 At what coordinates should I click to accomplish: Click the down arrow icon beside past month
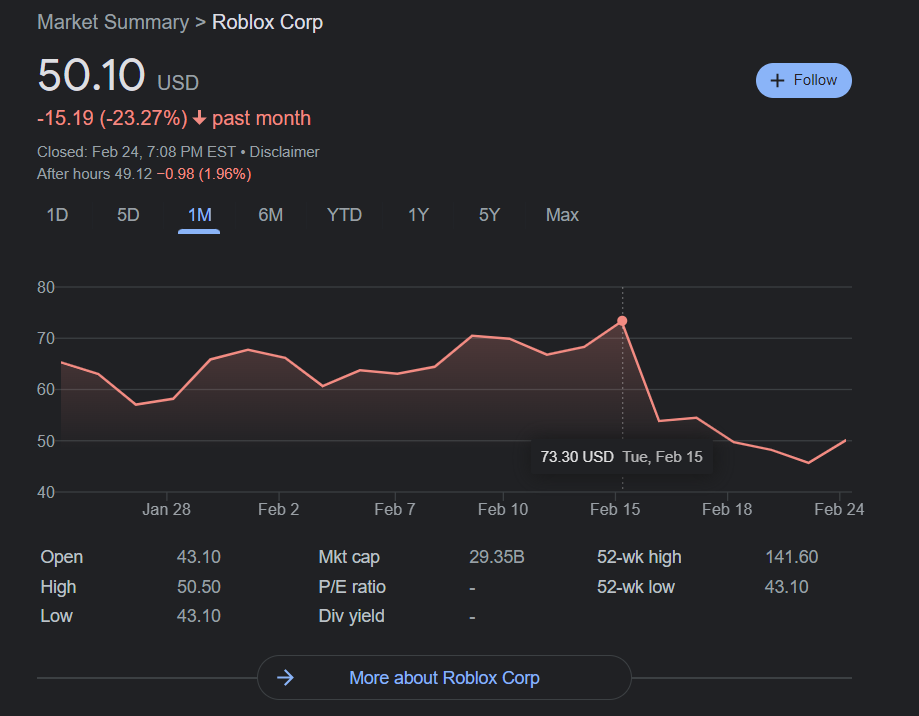click(x=199, y=118)
